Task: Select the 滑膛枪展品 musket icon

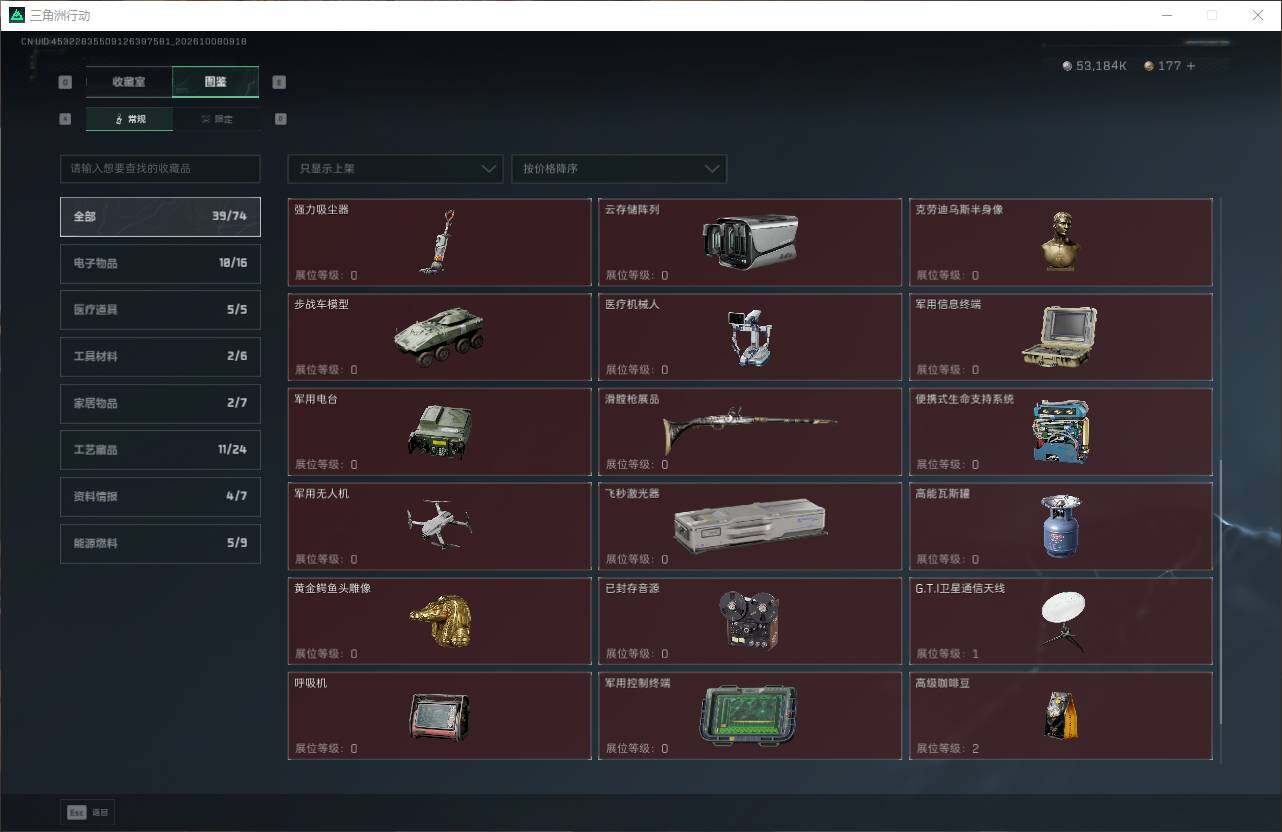Action: point(750,430)
